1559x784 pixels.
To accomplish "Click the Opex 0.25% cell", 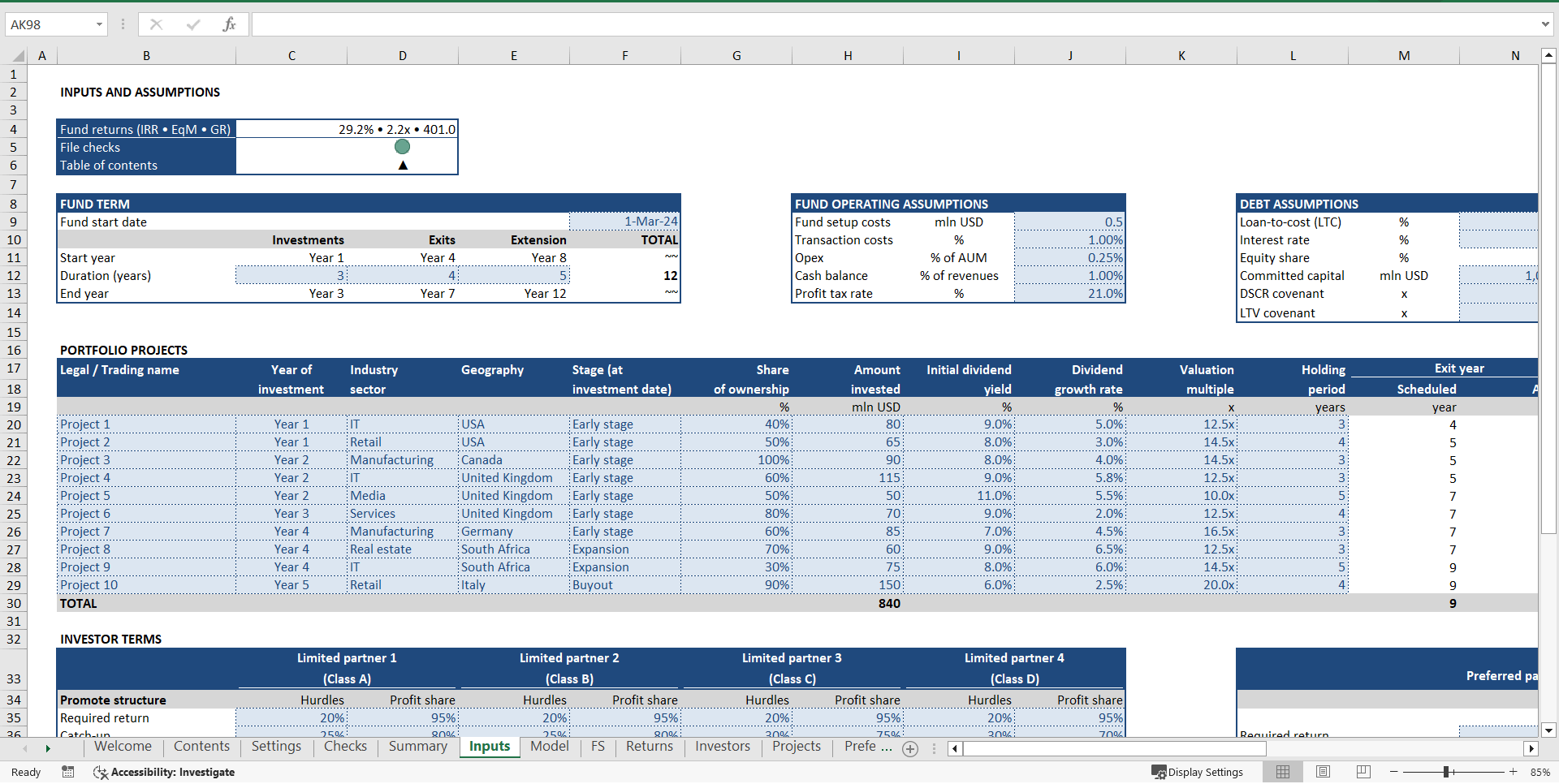I will point(1070,257).
